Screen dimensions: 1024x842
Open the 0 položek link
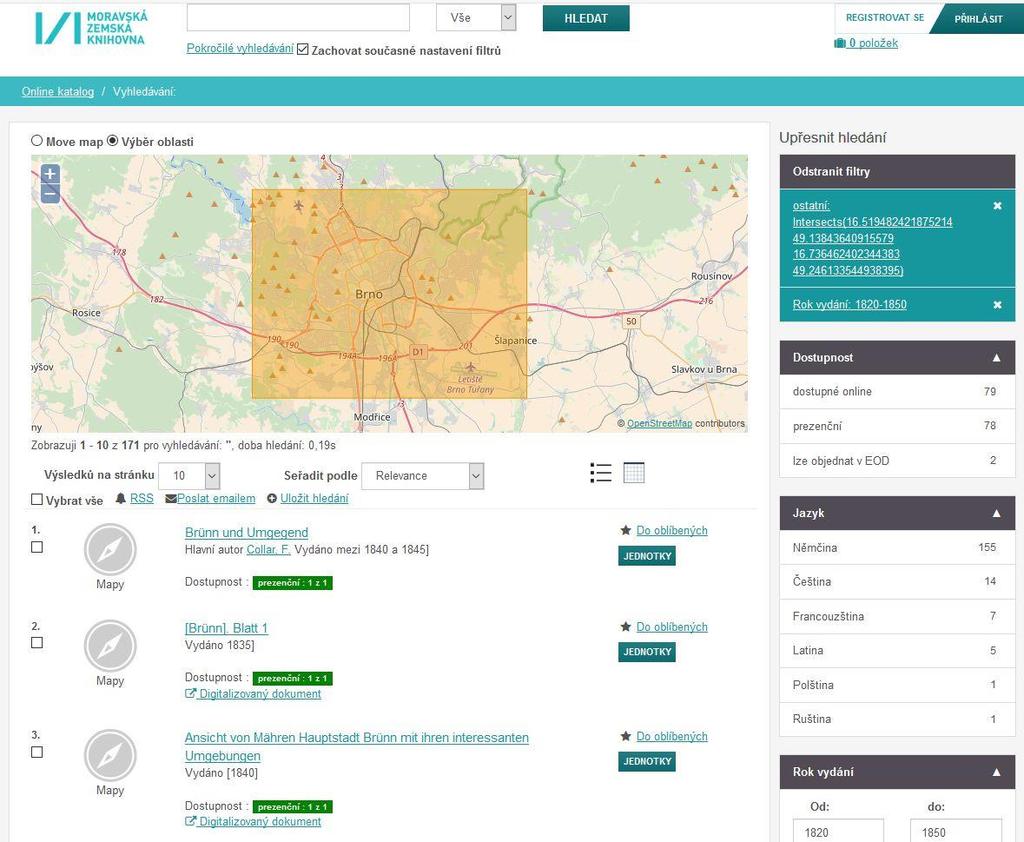[x=873, y=43]
